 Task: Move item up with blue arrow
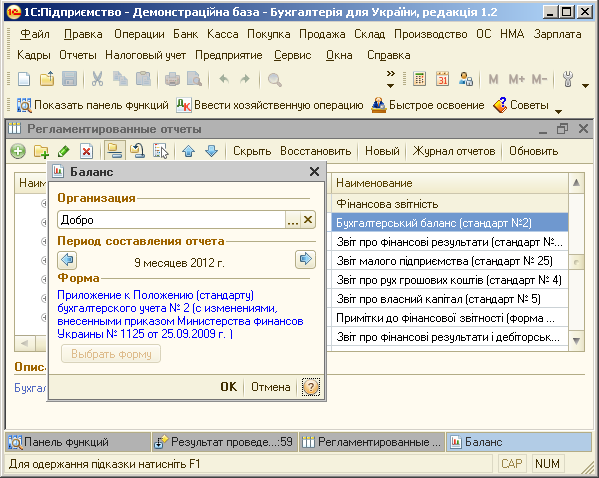(x=188, y=151)
